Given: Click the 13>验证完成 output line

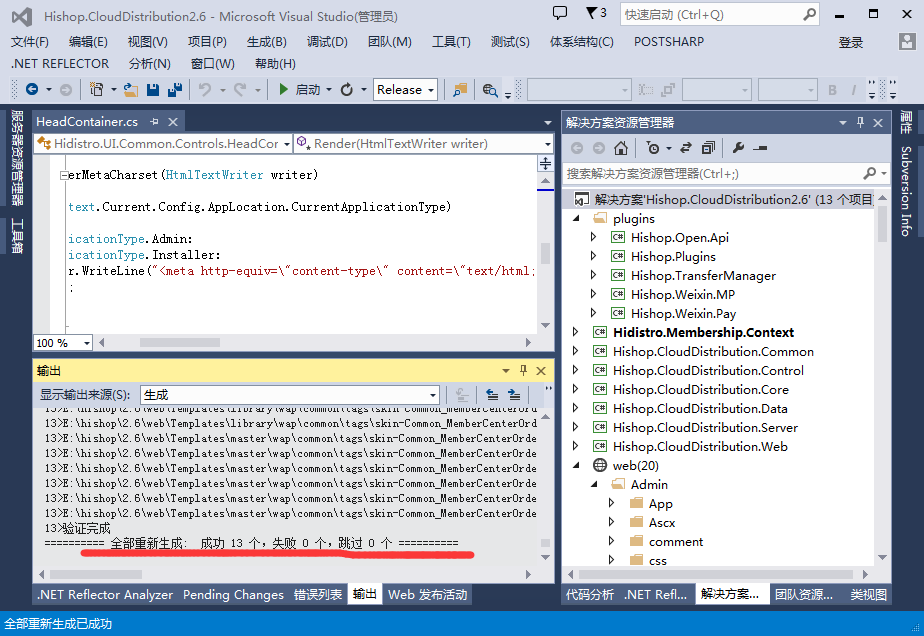Looking at the screenshot, I should (x=77, y=528).
